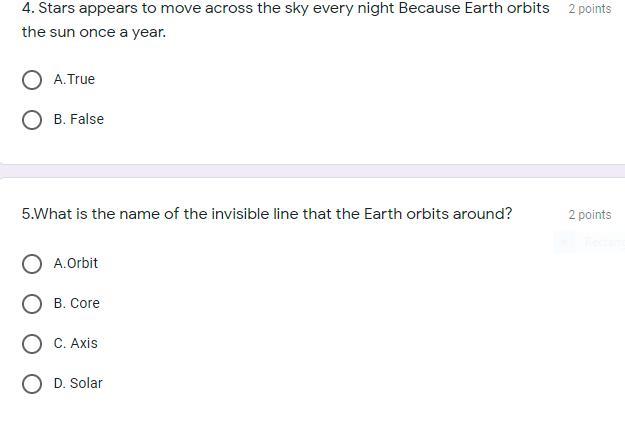The height and width of the screenshot is (423, 625).
Task: Click the 'B. False' answer label text
Action: click(79, 120)
